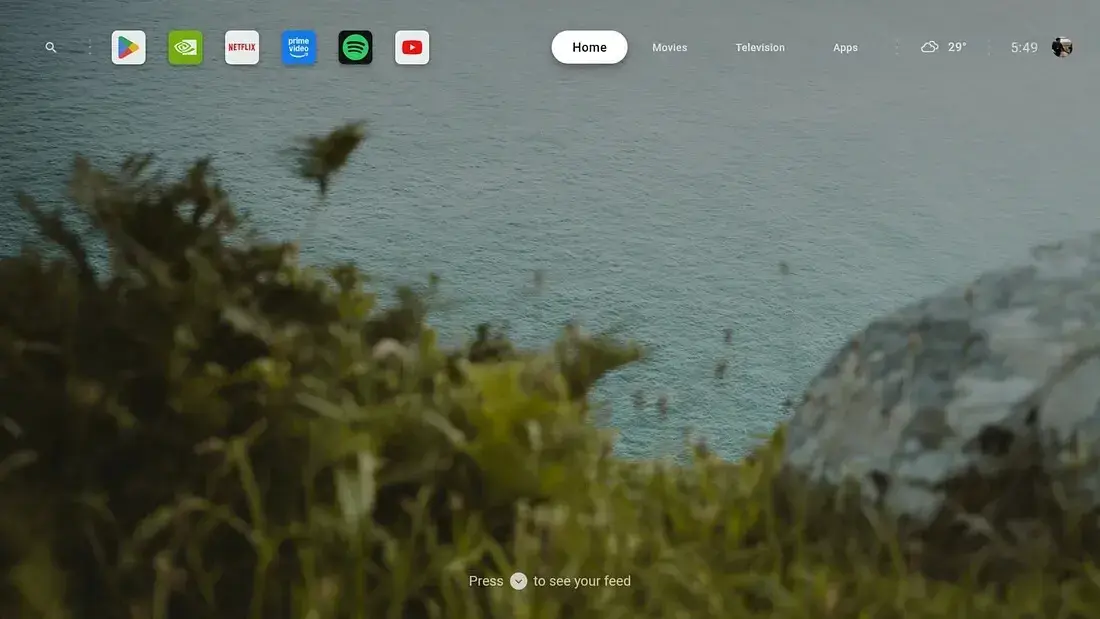Click the "to see your feed" text
The image size is (1100, 619).
click(582, 581)
